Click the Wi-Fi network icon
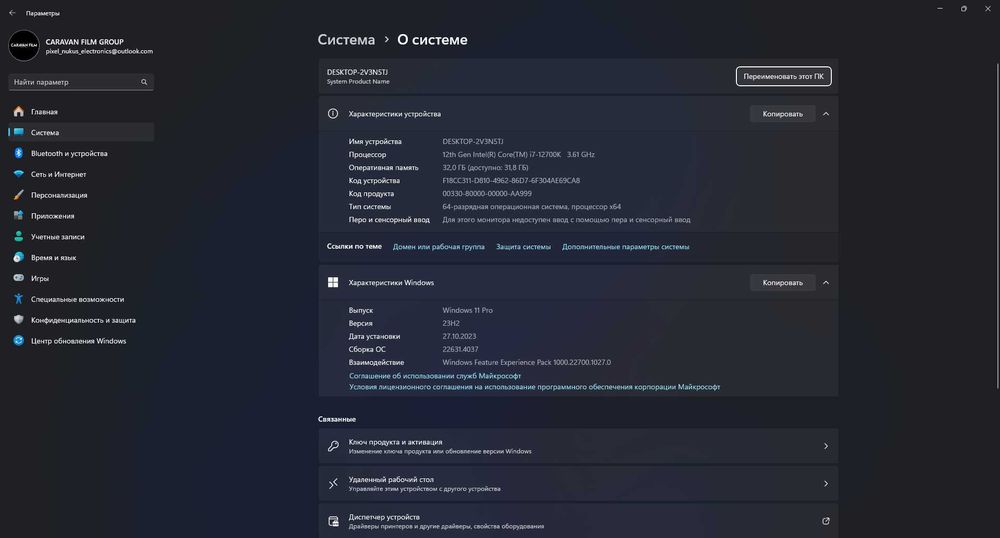This screenshot has height=538, width=1000. pyautogui.click(x=18, y=174)
